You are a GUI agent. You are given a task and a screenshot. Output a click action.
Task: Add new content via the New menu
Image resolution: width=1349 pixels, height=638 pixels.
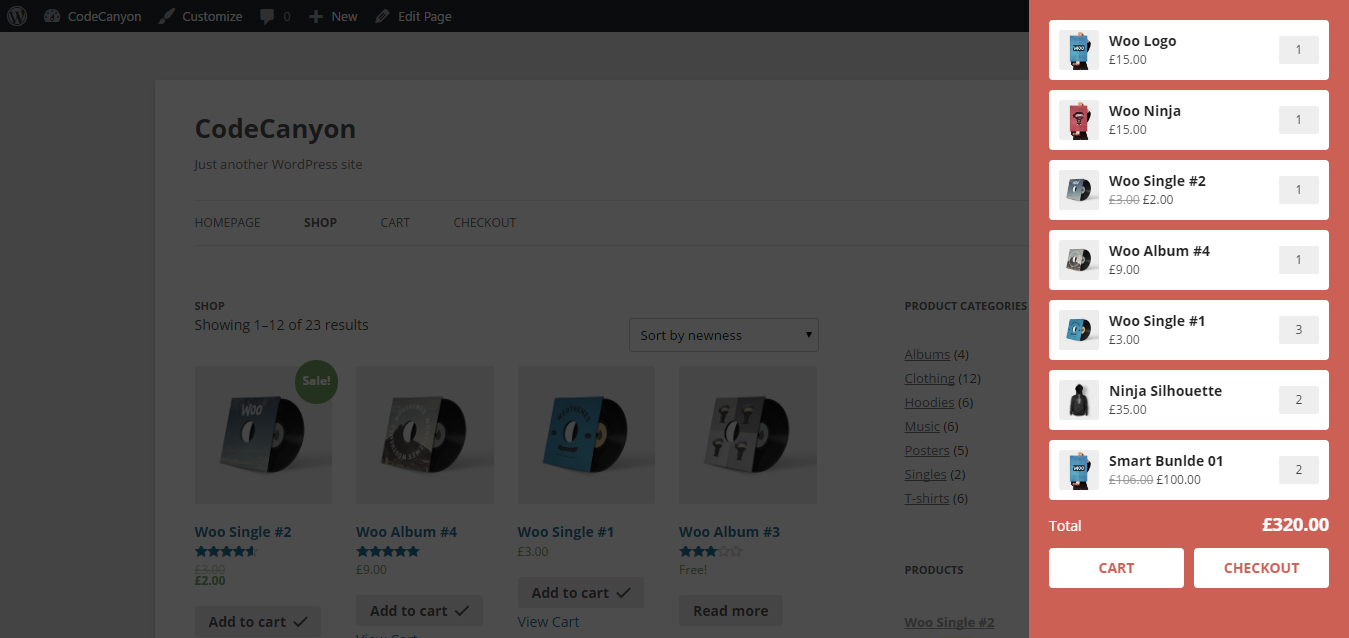(x=333, y=16)
